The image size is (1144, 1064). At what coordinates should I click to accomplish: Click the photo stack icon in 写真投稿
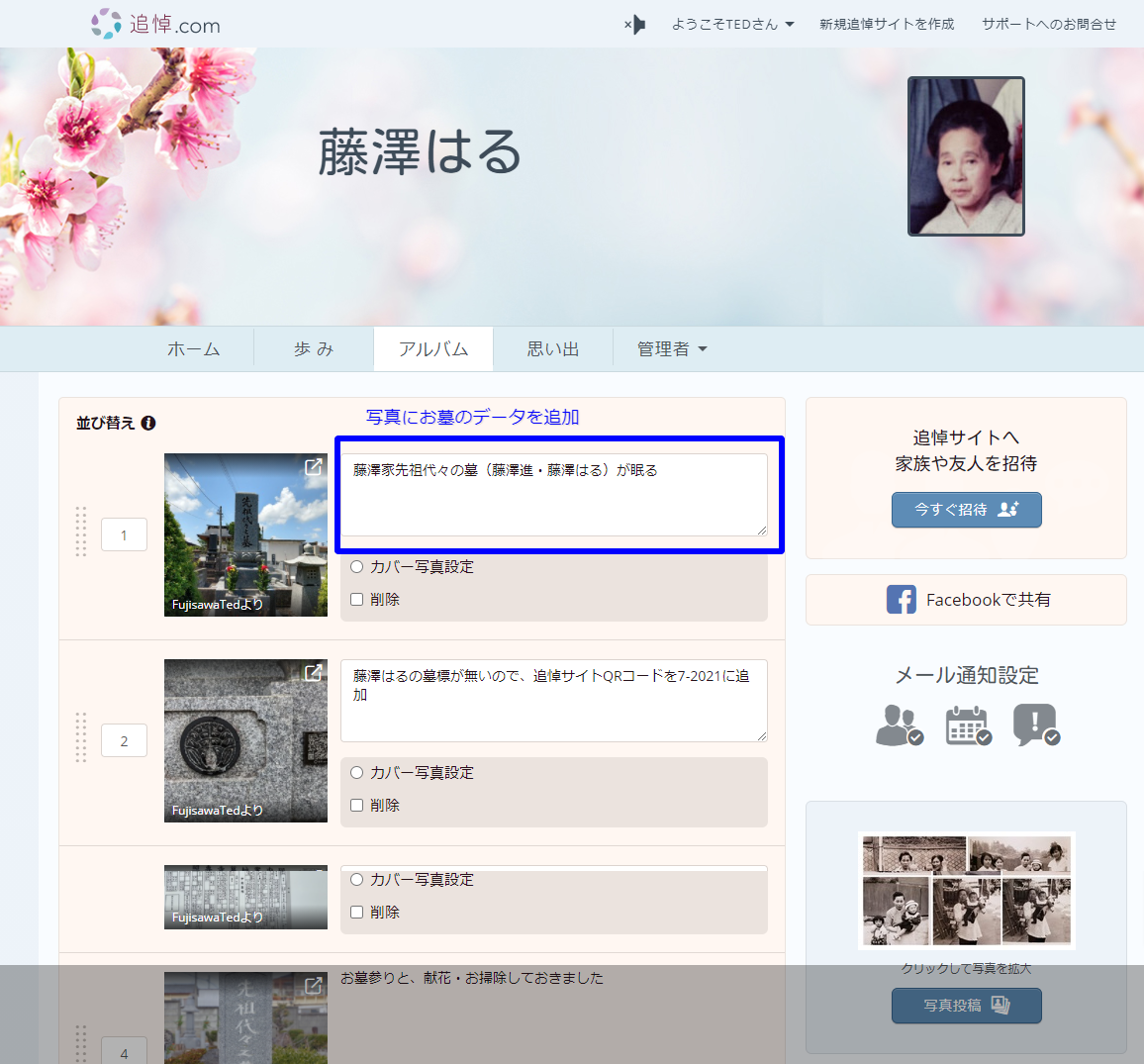pyautogui.click(x=1001, y=1005)
